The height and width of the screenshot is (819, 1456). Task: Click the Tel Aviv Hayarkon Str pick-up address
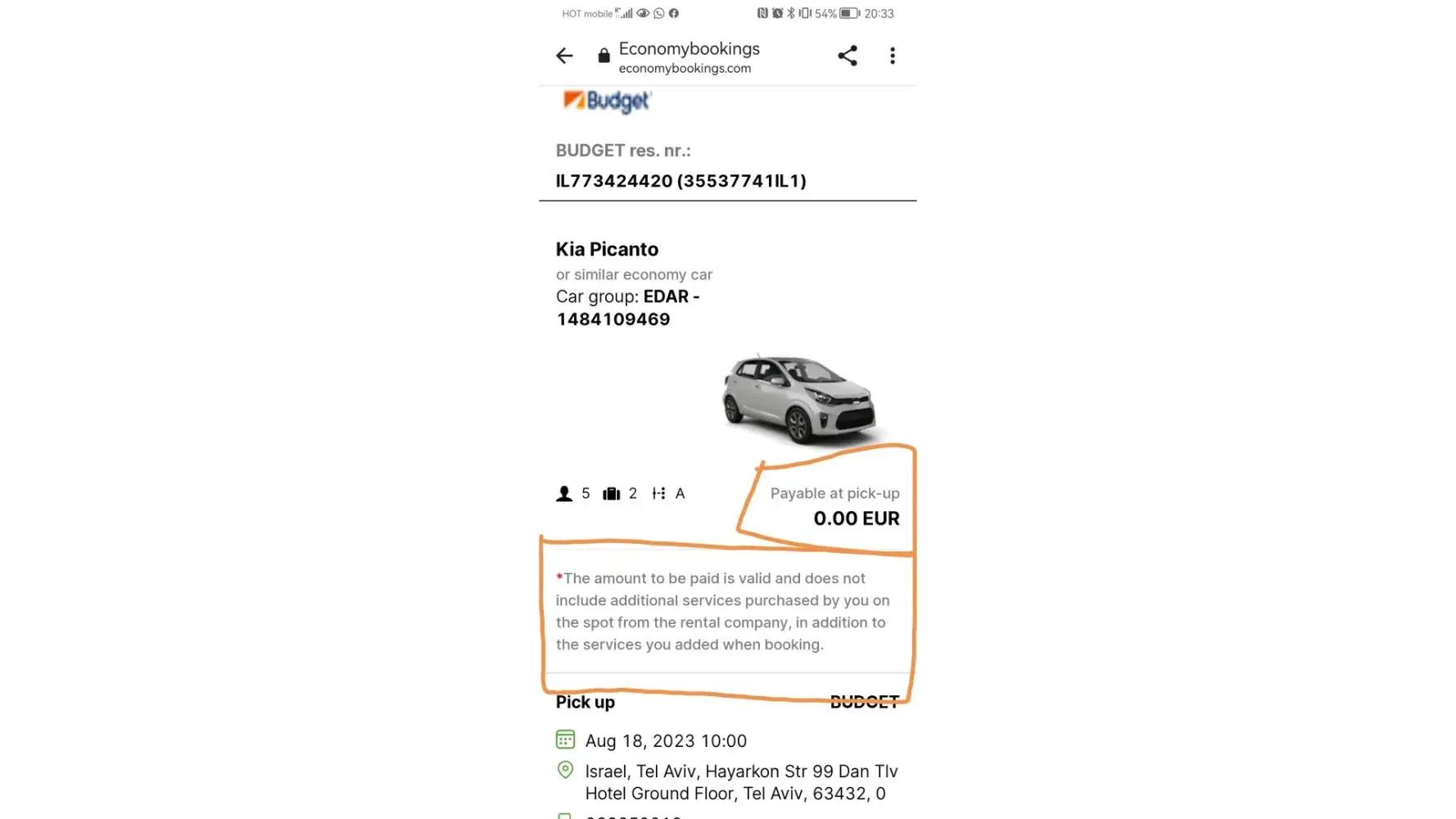(741, 782)
